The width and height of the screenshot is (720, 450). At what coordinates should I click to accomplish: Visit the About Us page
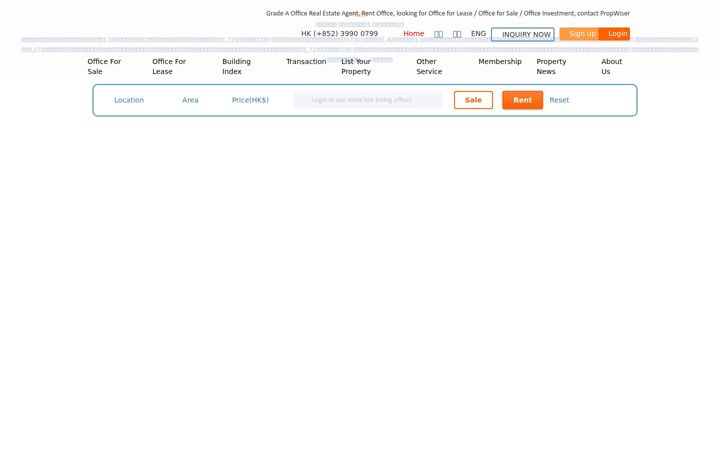click(x=612, y=66)
